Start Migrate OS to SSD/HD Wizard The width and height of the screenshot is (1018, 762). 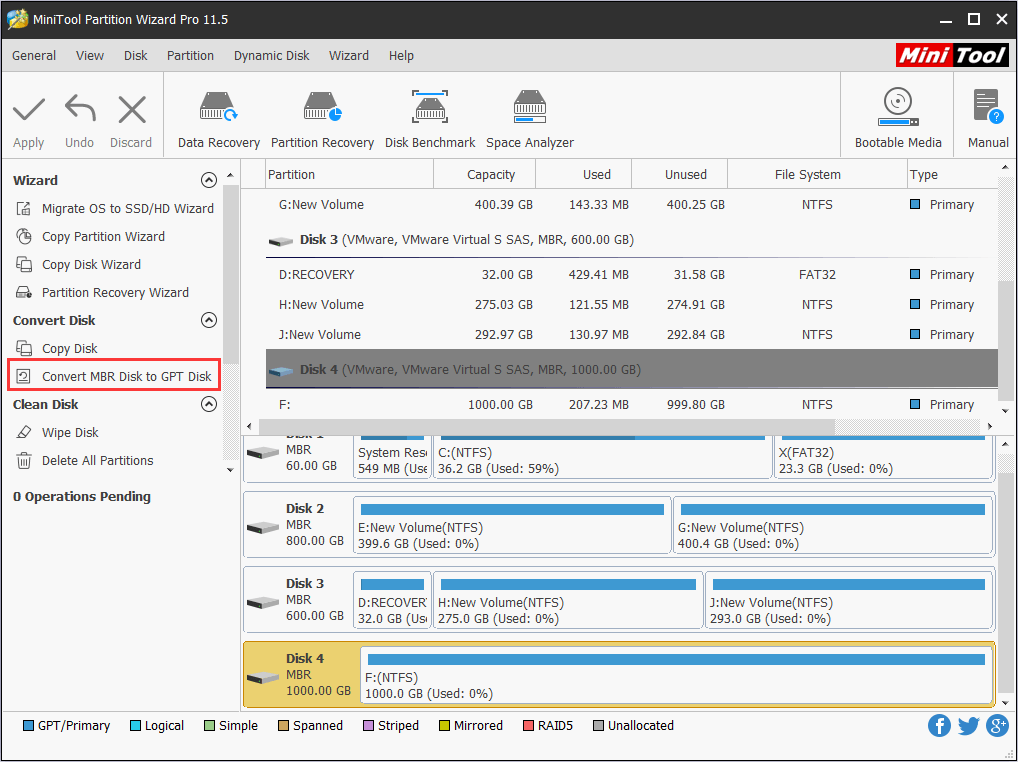coord(114,208)
